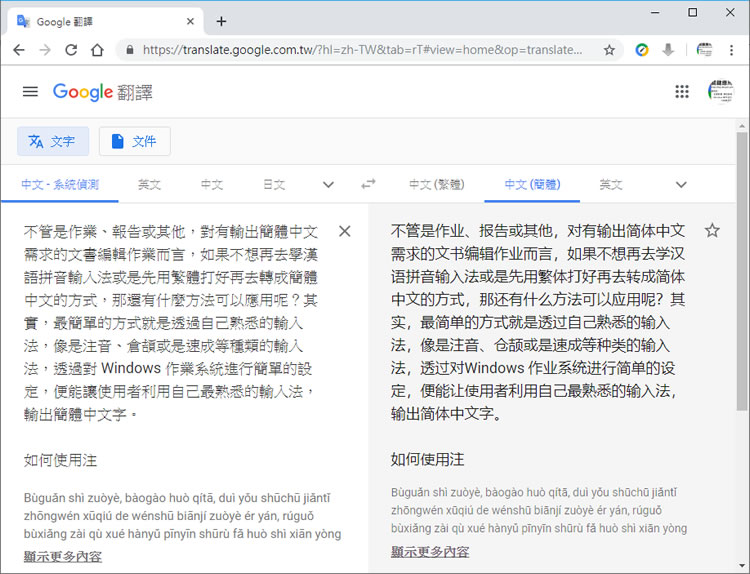Viewport: 750px width, 574px height.
Task: Click the extension icon beside the Chrome menu
Action: pyautogui.click(x=704, y=50)
